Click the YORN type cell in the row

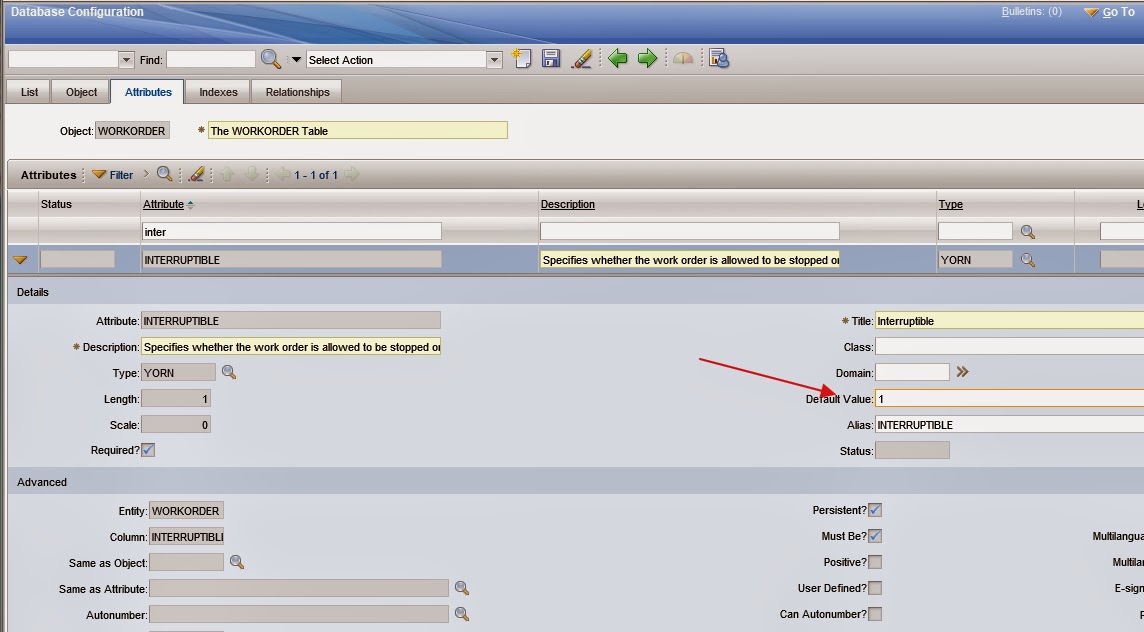[x=975, y=260]
